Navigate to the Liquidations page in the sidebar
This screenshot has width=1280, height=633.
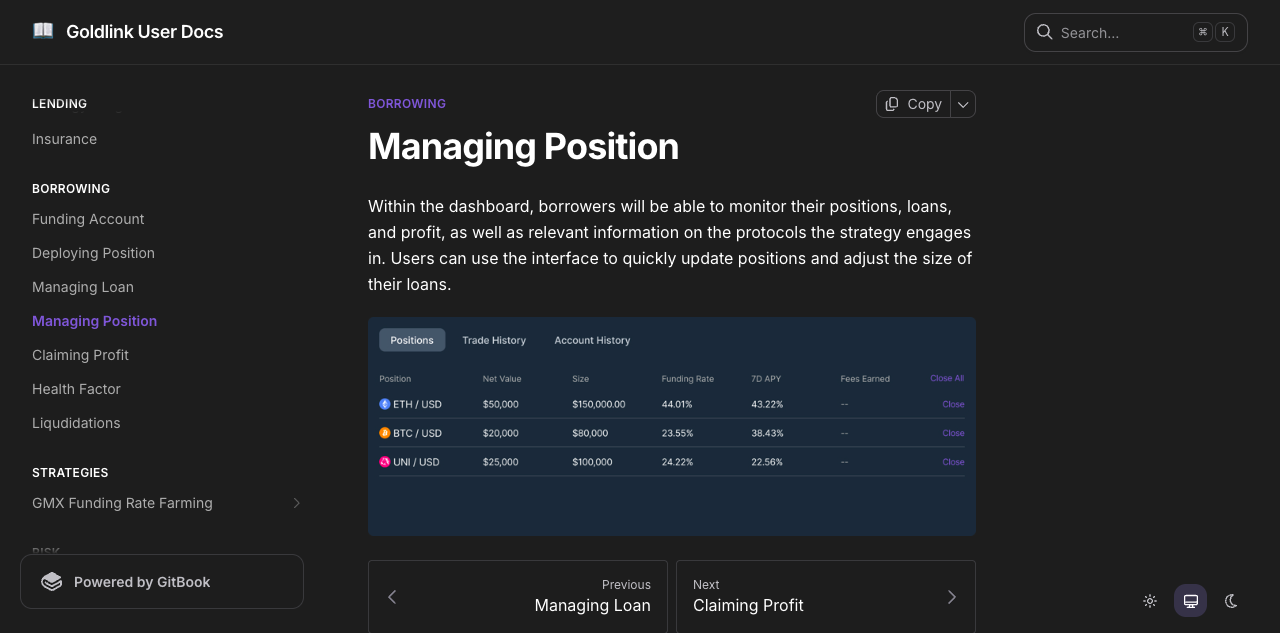pos(76,423)
